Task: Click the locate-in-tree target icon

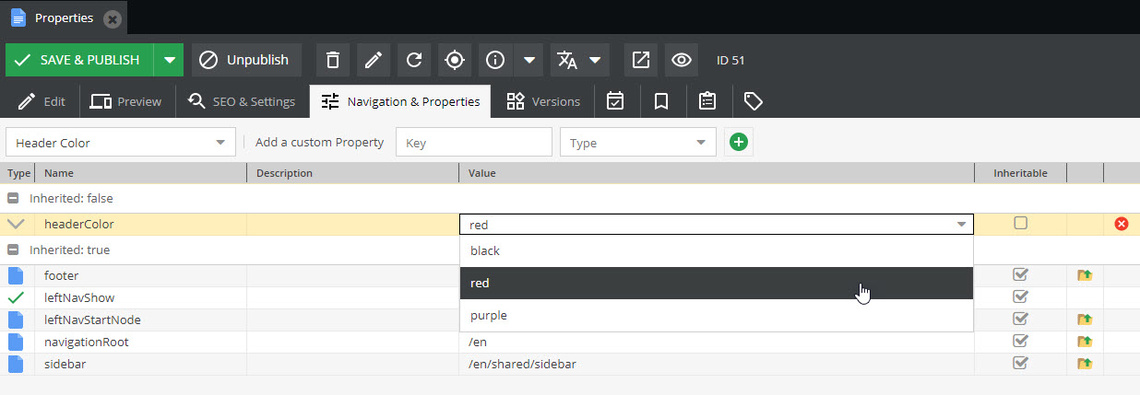Action: point(454,60)
